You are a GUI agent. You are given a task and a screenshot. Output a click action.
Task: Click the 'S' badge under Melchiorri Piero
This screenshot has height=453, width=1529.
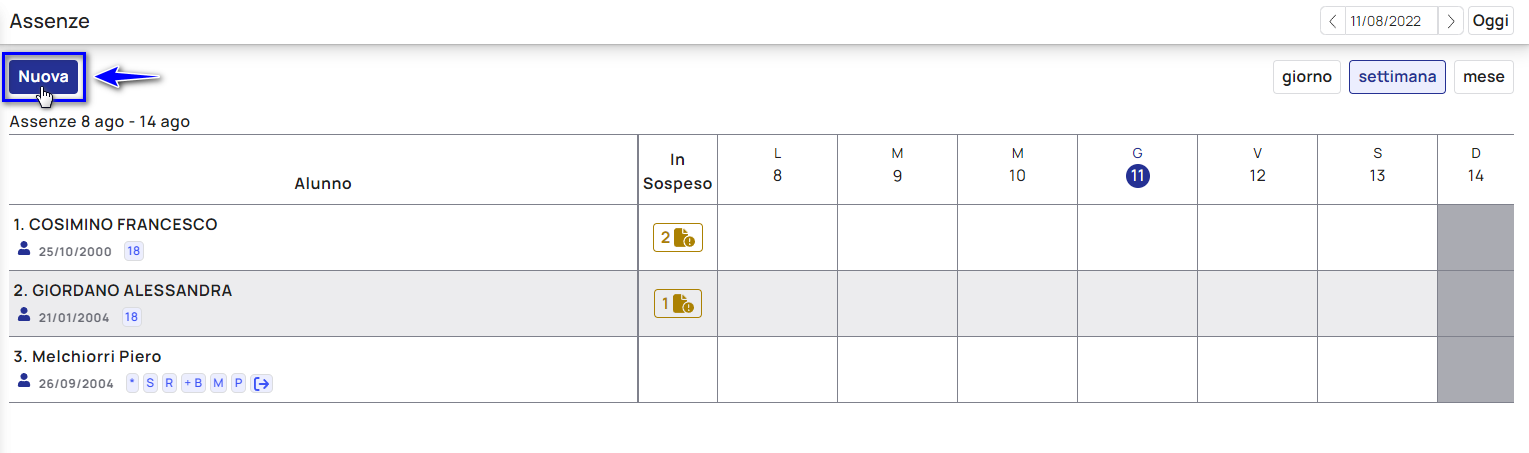pos(150,383)
